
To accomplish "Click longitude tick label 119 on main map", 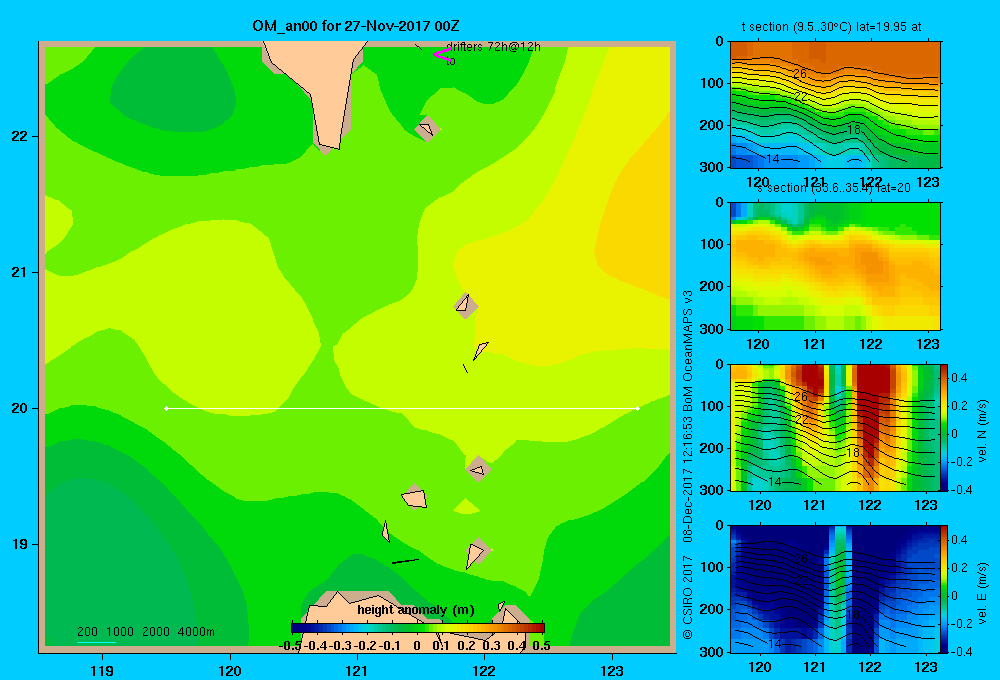I will 102,670.
